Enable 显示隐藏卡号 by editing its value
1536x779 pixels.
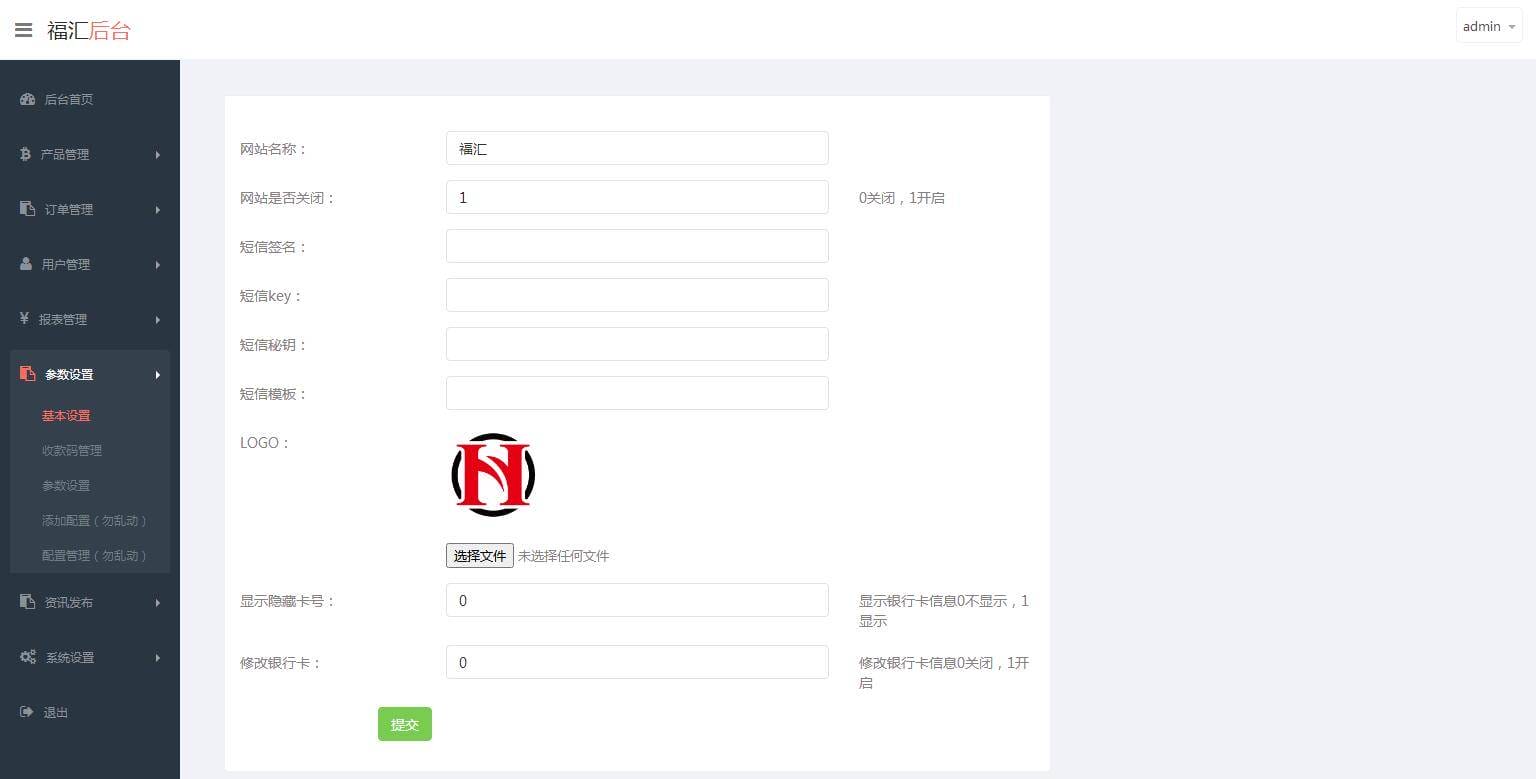637,600
